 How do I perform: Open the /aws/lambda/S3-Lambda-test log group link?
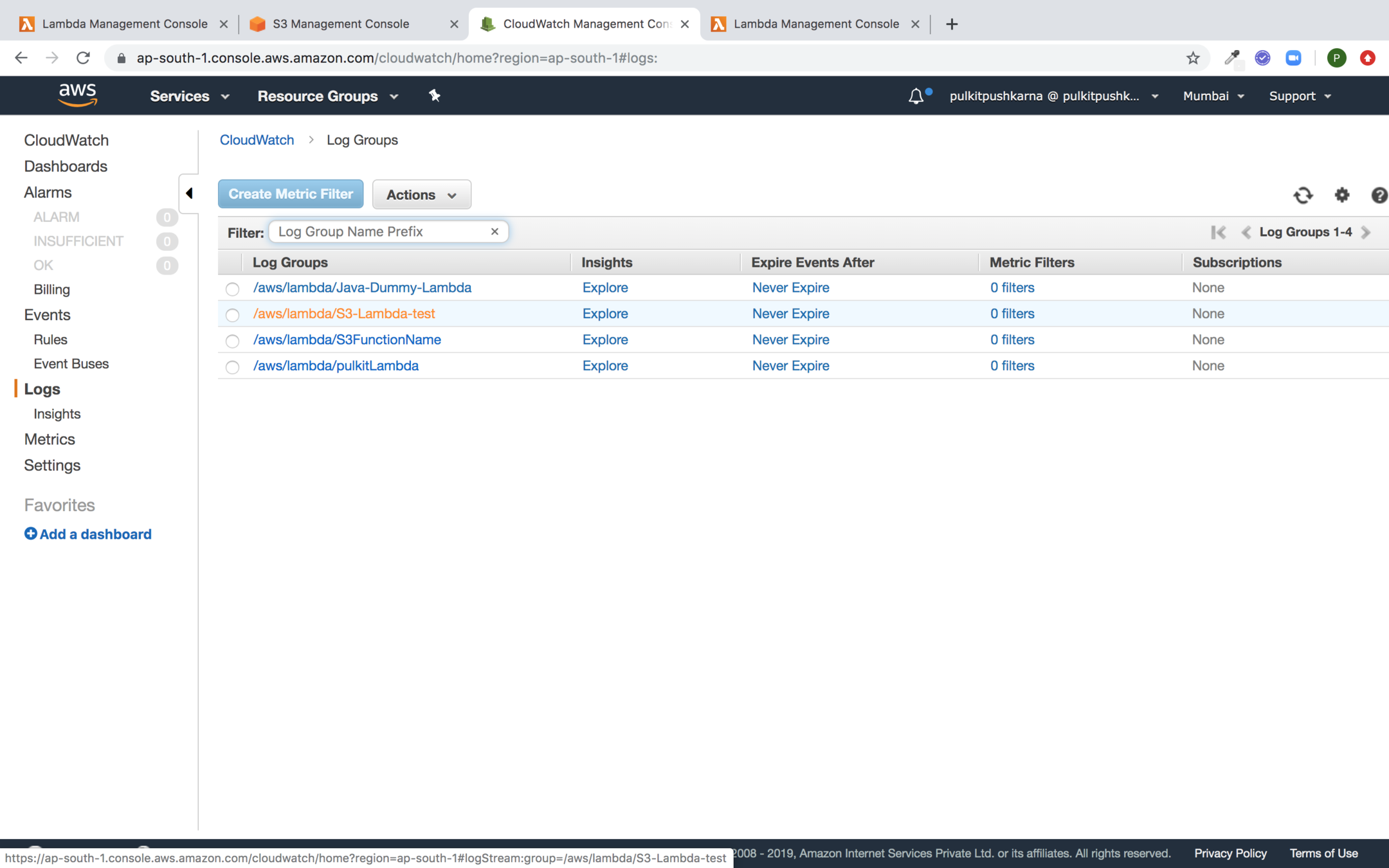click(x=344, y=314)
